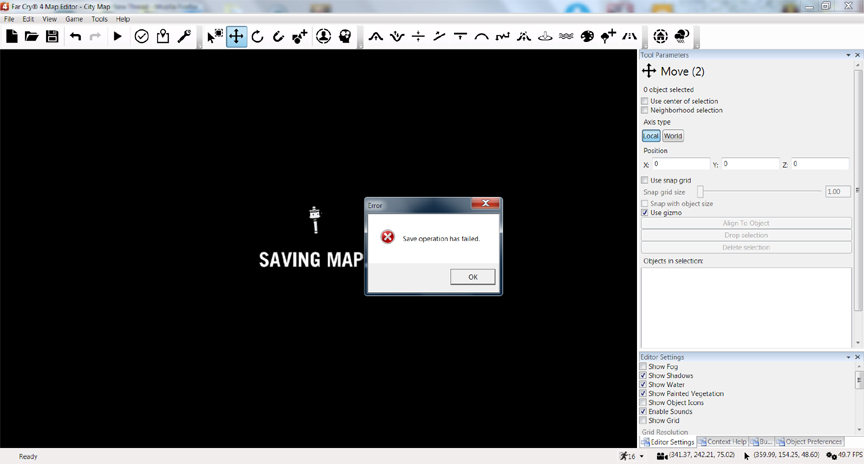Choose the Set terrain height tool
This screenshot has width=864, height=464.
[418, 36]
